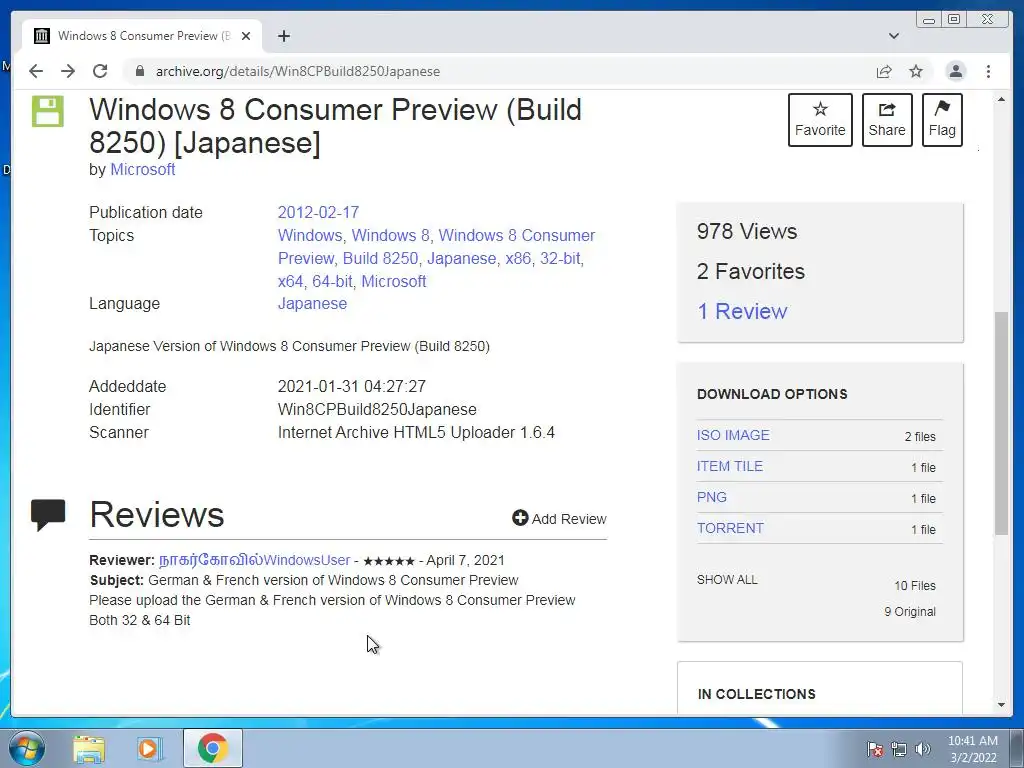Select the Windows 8 Consumer Preview tab

click(142, 36)
